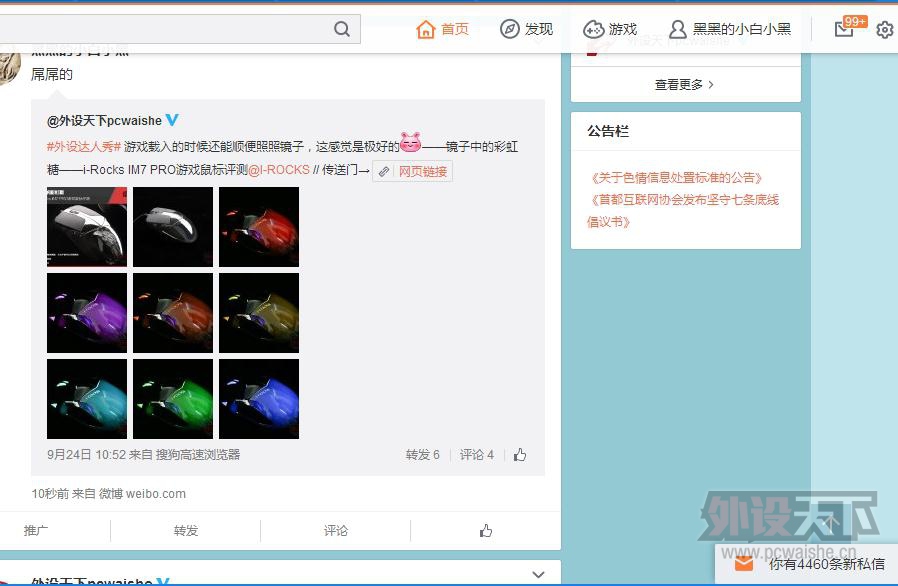The height and width of the screenshot is (586, 898).
Task: Click 评论 in the bottom action bar
Action: coord(336,531)
